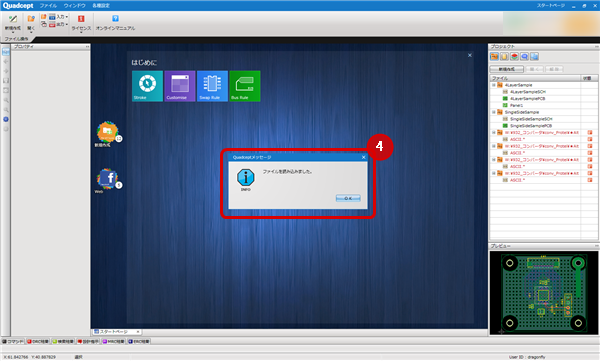
Task: Open the 入力 dropdown arrow
Action: (67, 17)
